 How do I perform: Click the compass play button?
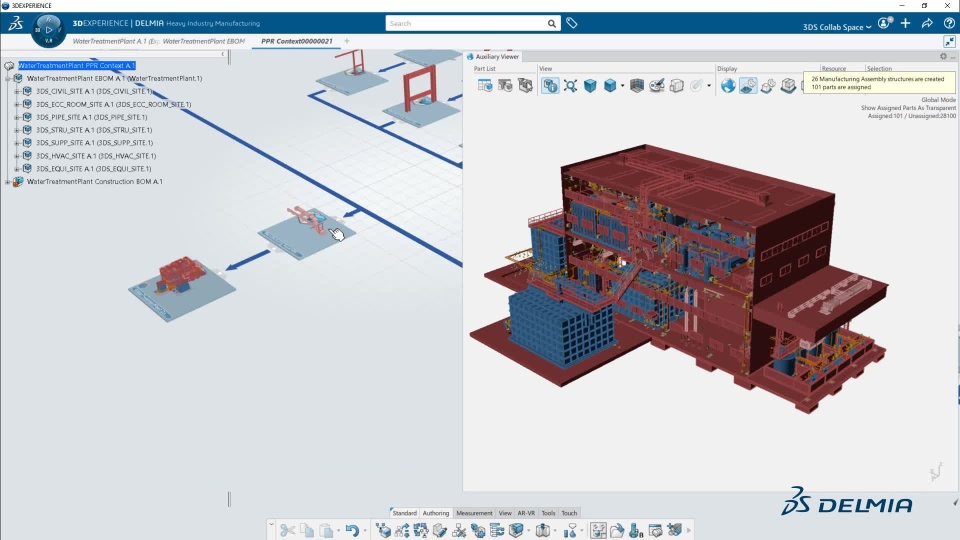[48, 29]
